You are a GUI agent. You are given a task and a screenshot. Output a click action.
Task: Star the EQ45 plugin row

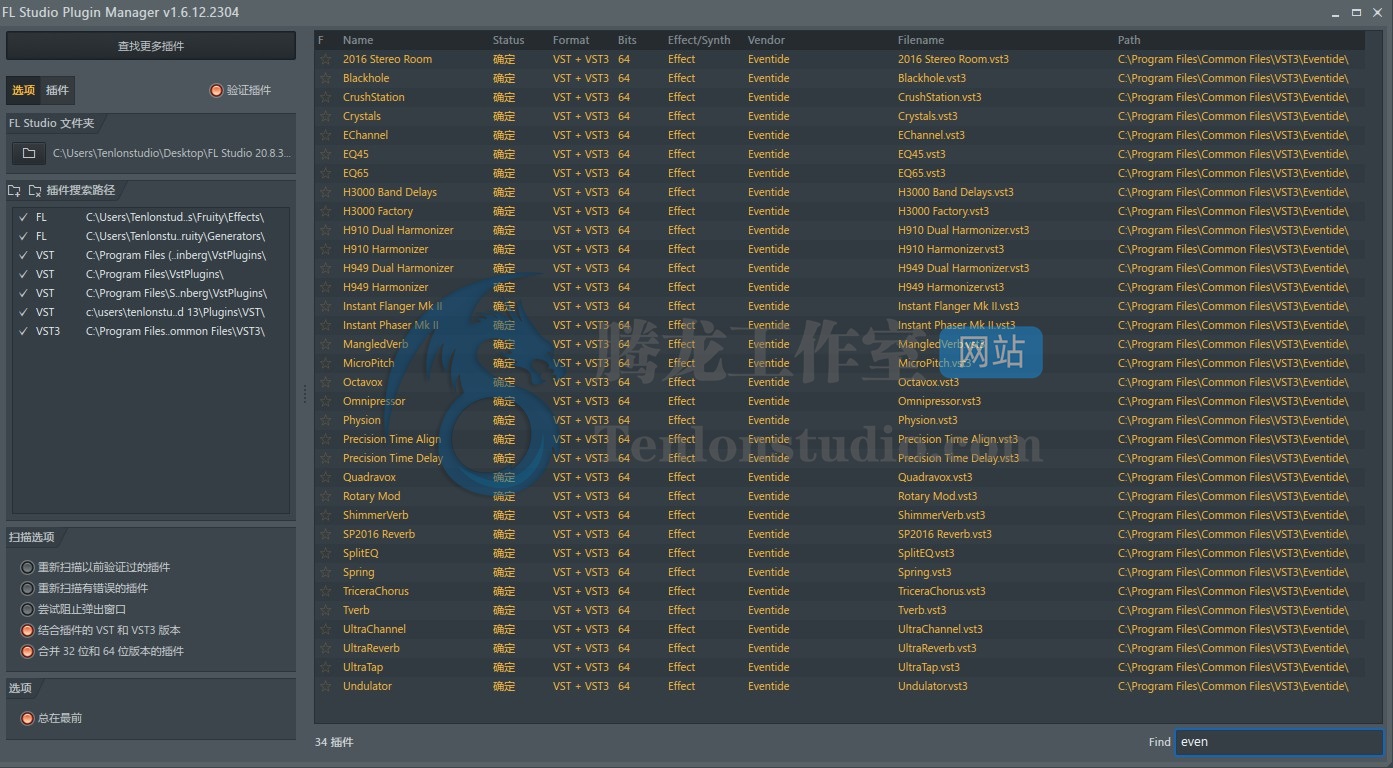tap(325, 154)
